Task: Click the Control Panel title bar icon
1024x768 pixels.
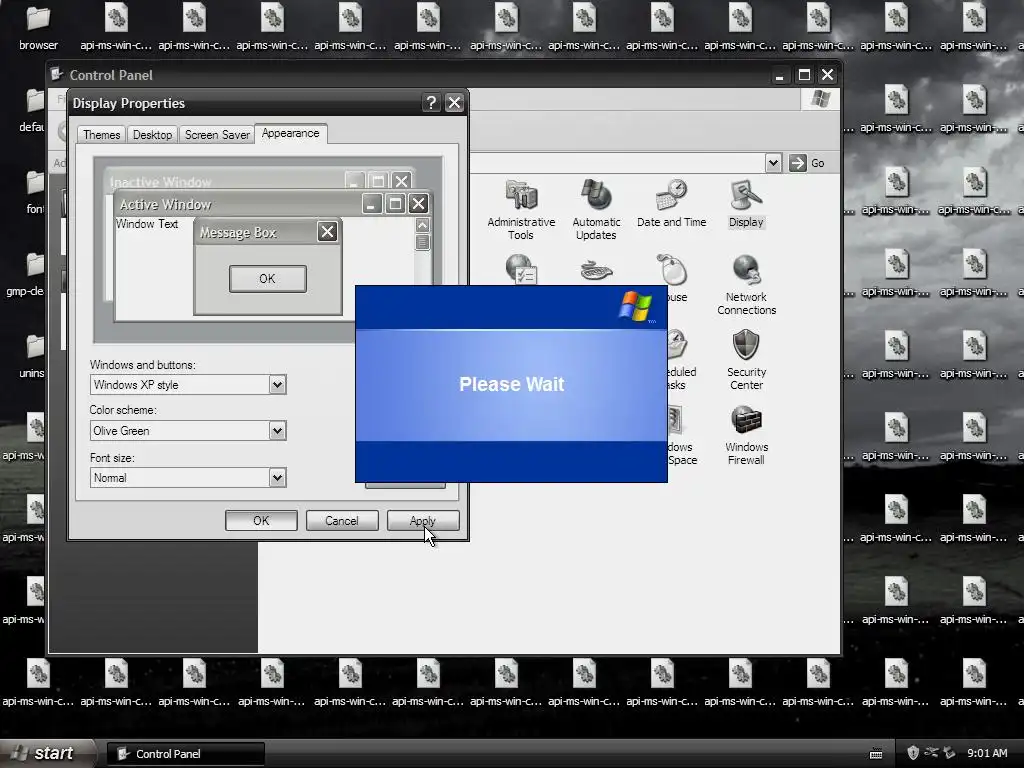Action: tap(57, 74)
